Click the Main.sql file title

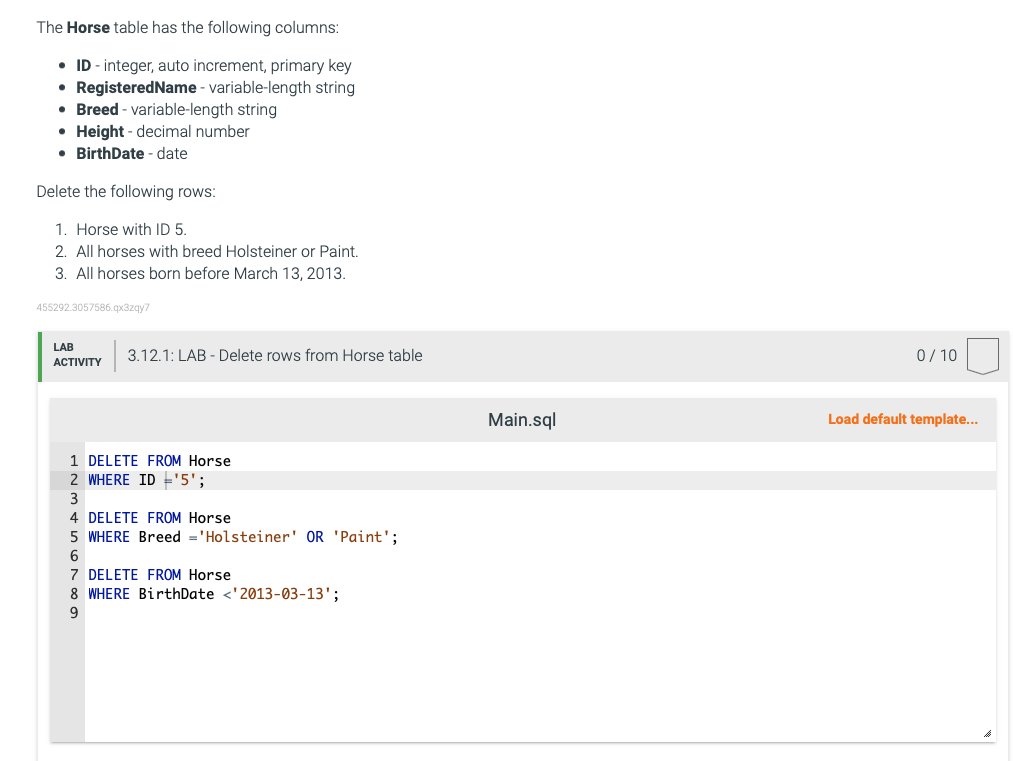[x=521, y=420]
